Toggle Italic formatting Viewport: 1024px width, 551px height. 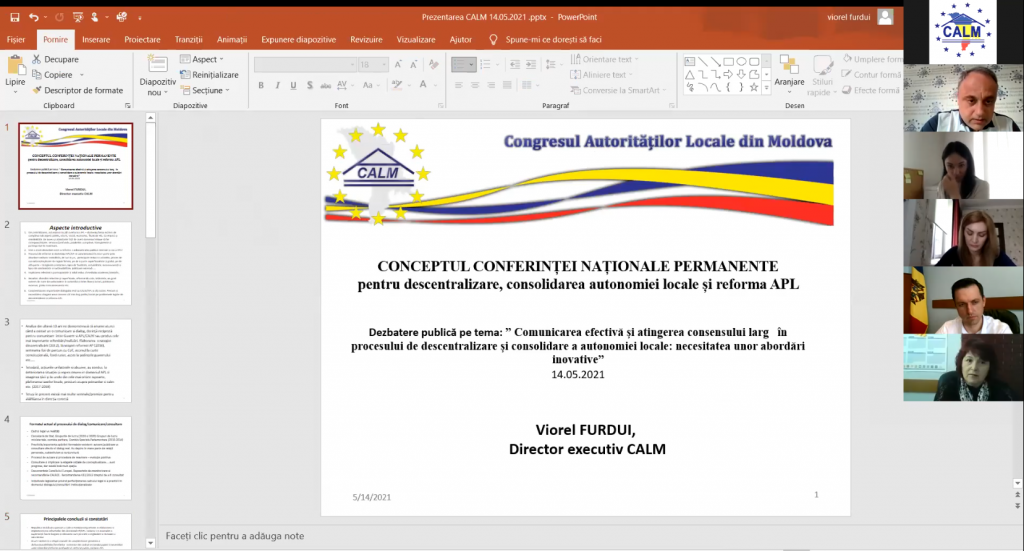click(278, 85)
